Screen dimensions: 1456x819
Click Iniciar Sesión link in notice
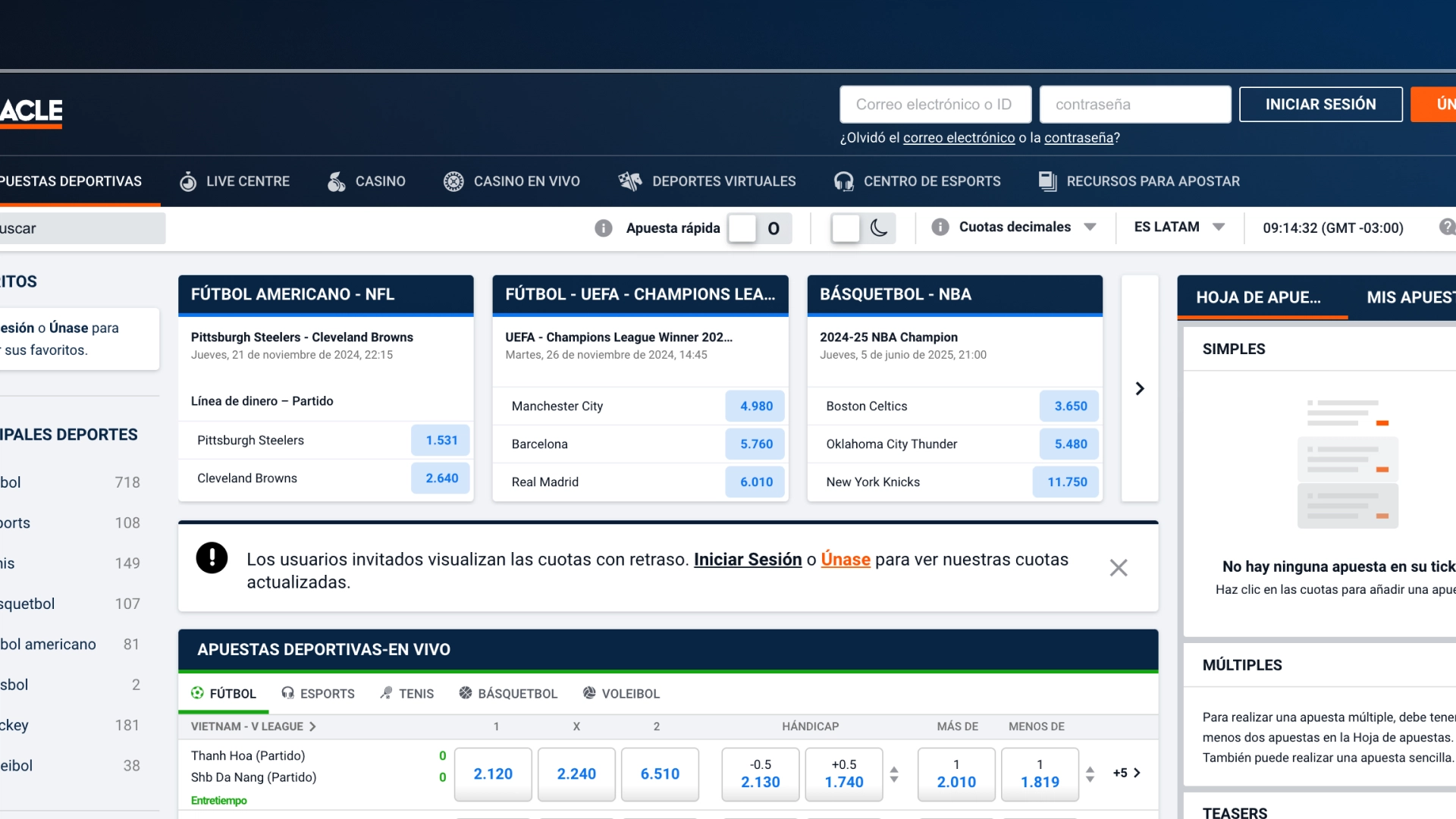[748, 560]
